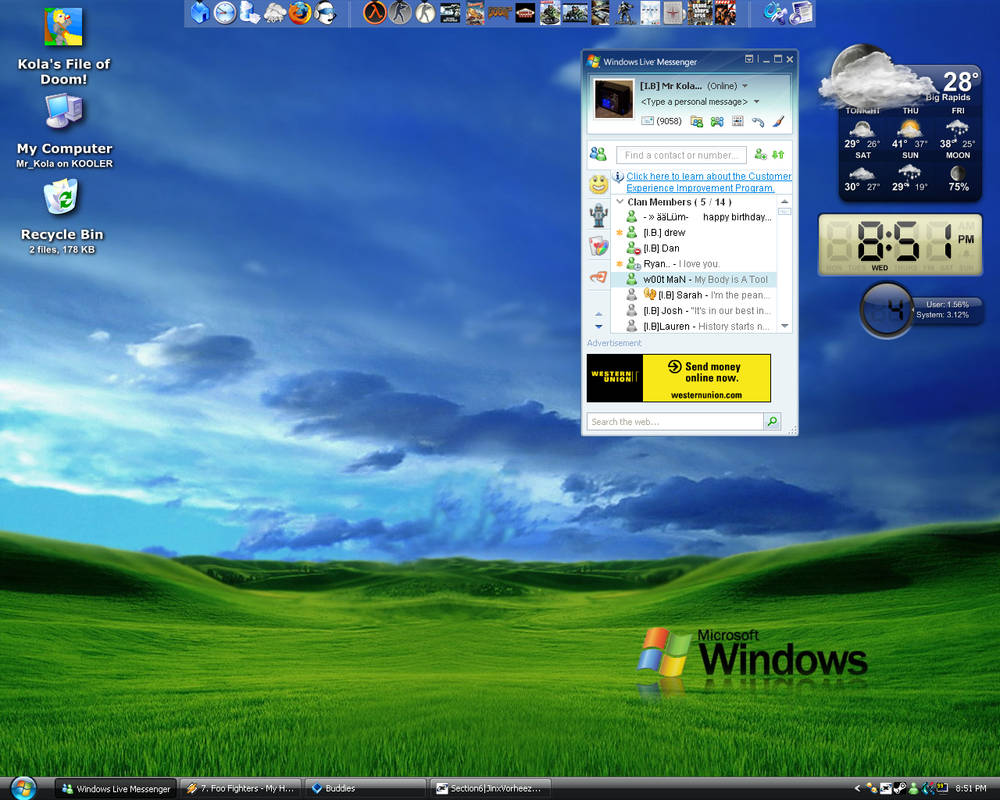Open the personal message dropdown arrow
Screen dimensions: 1000x800
pyautogui.click(x=757, y=101)
